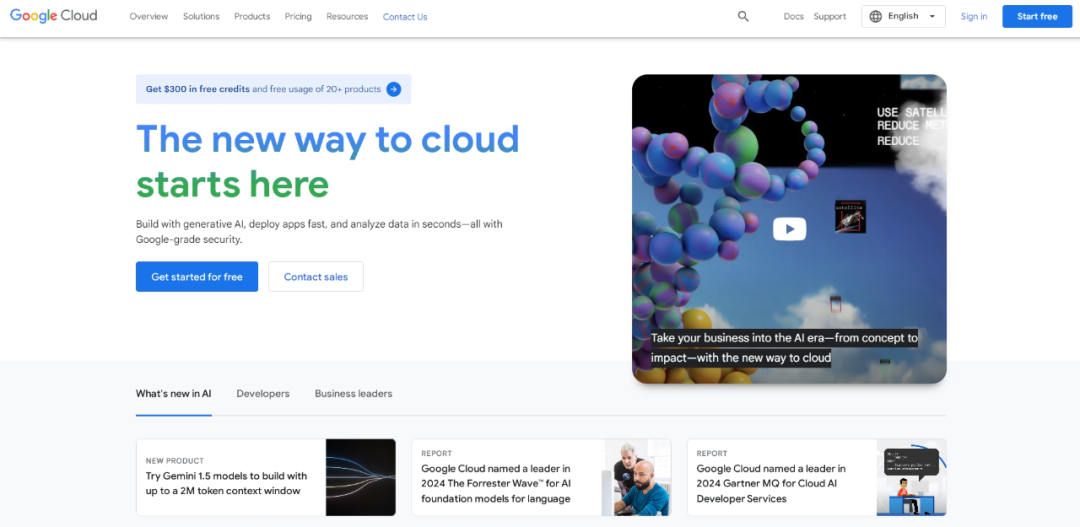
Task: Open the Pricing menu
Action: 298,17
